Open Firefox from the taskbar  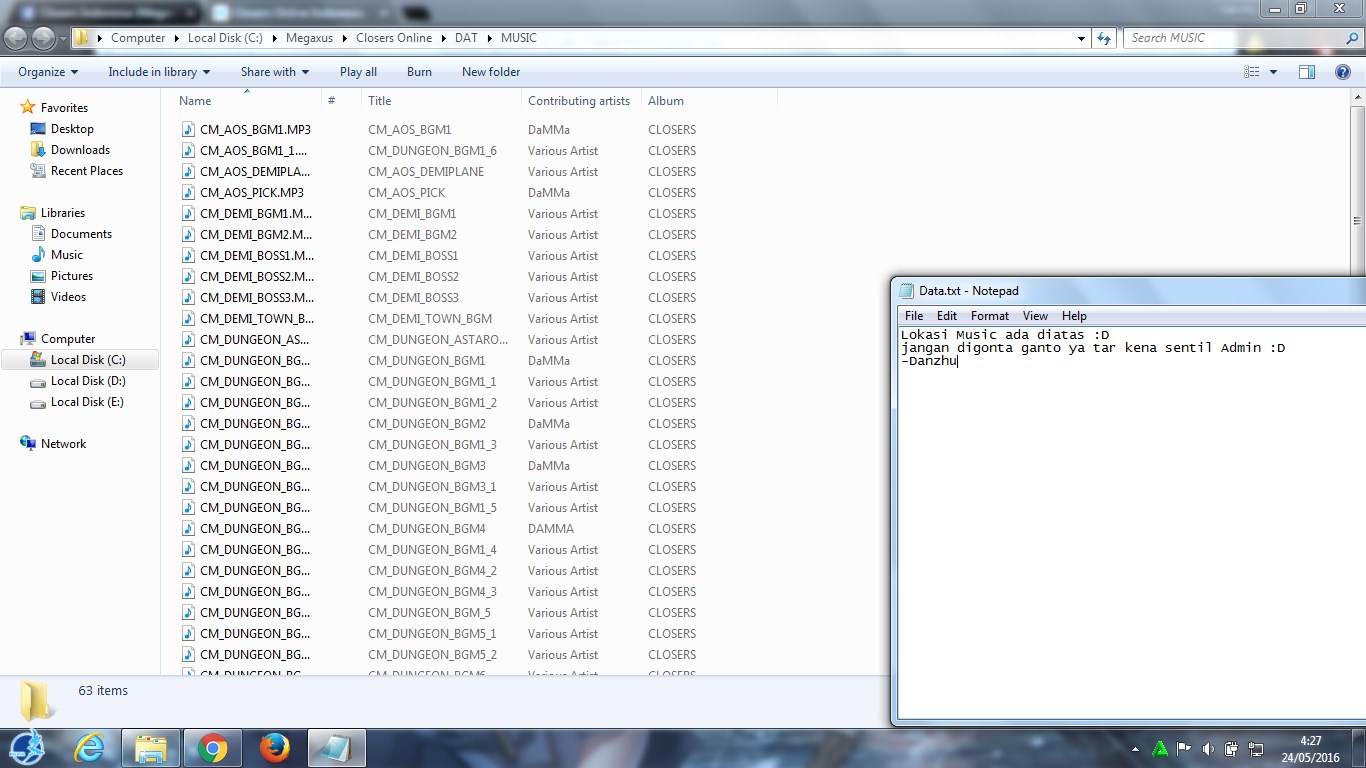coord(274,748)
